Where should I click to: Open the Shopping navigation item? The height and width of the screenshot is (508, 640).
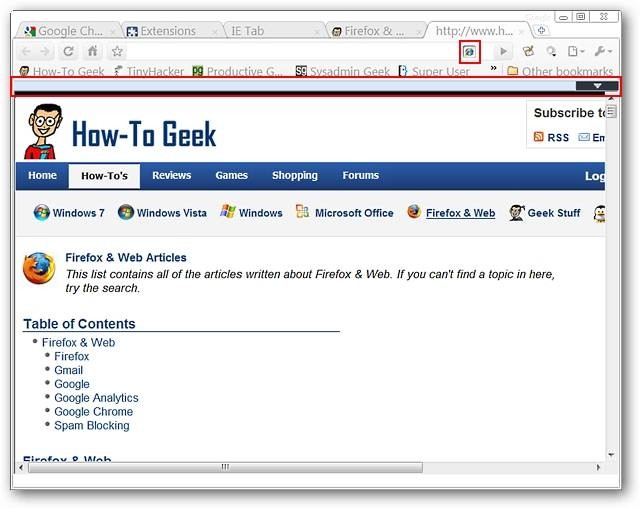[295, 175]
